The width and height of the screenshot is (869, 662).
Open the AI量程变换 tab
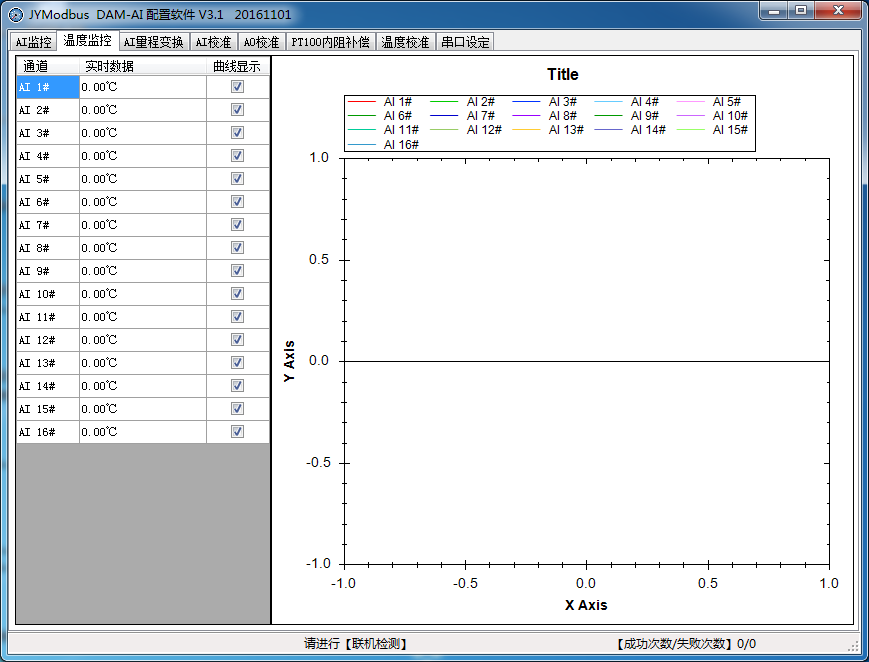point(153,42)
